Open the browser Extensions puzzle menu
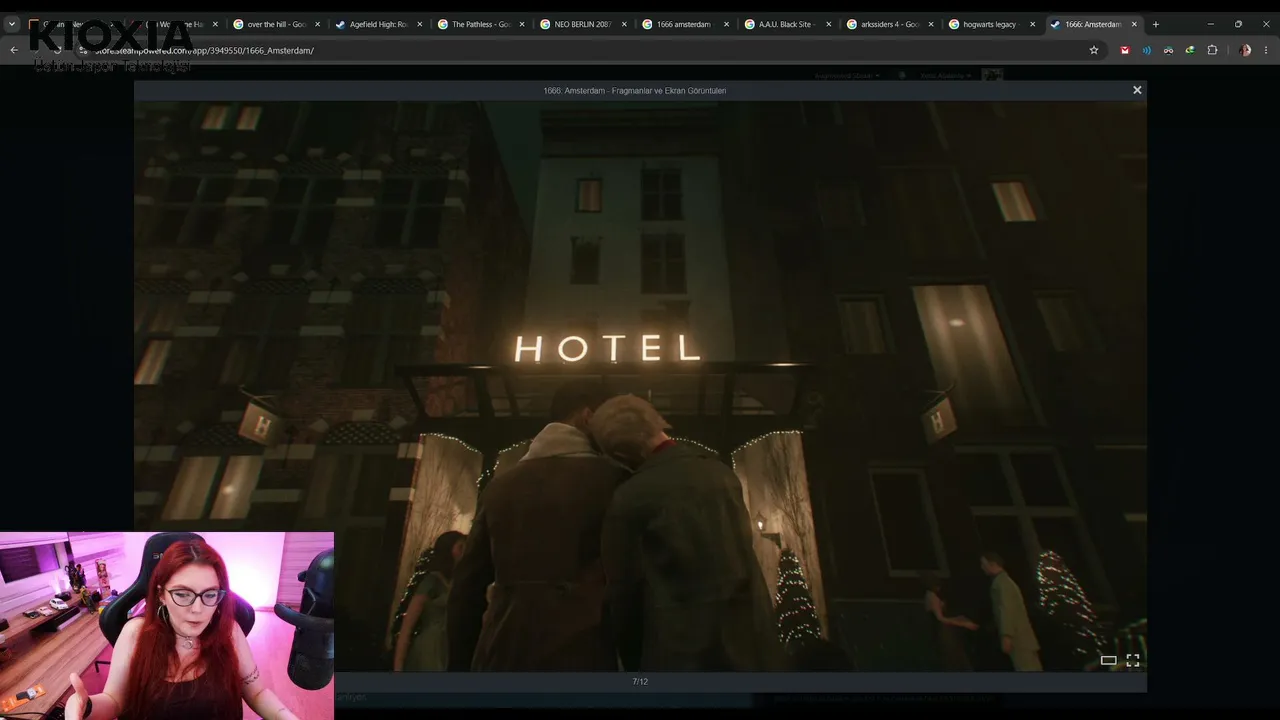This screenshot has width=1280, height=720. tap(1212, 50)
